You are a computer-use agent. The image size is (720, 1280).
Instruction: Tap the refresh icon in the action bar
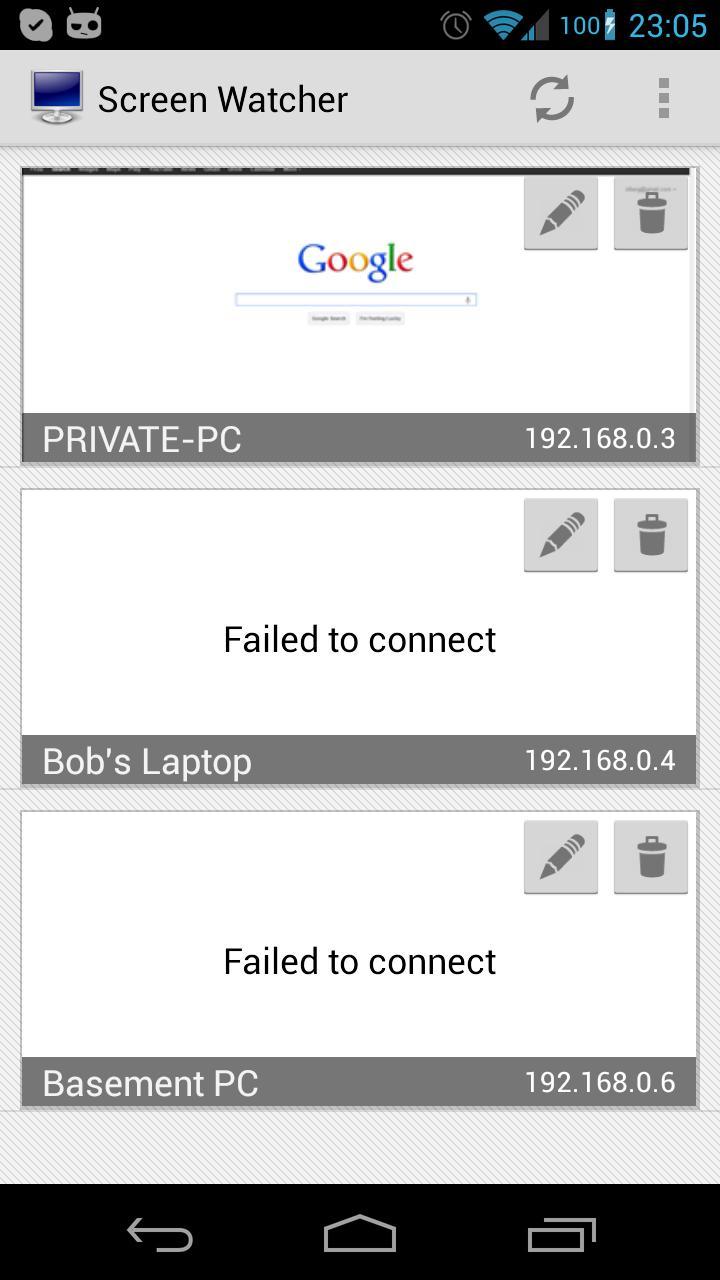(551, 99)
